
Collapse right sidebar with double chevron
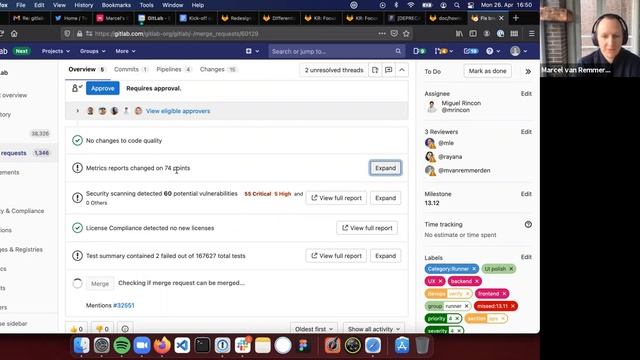click(x=528, y=71)
